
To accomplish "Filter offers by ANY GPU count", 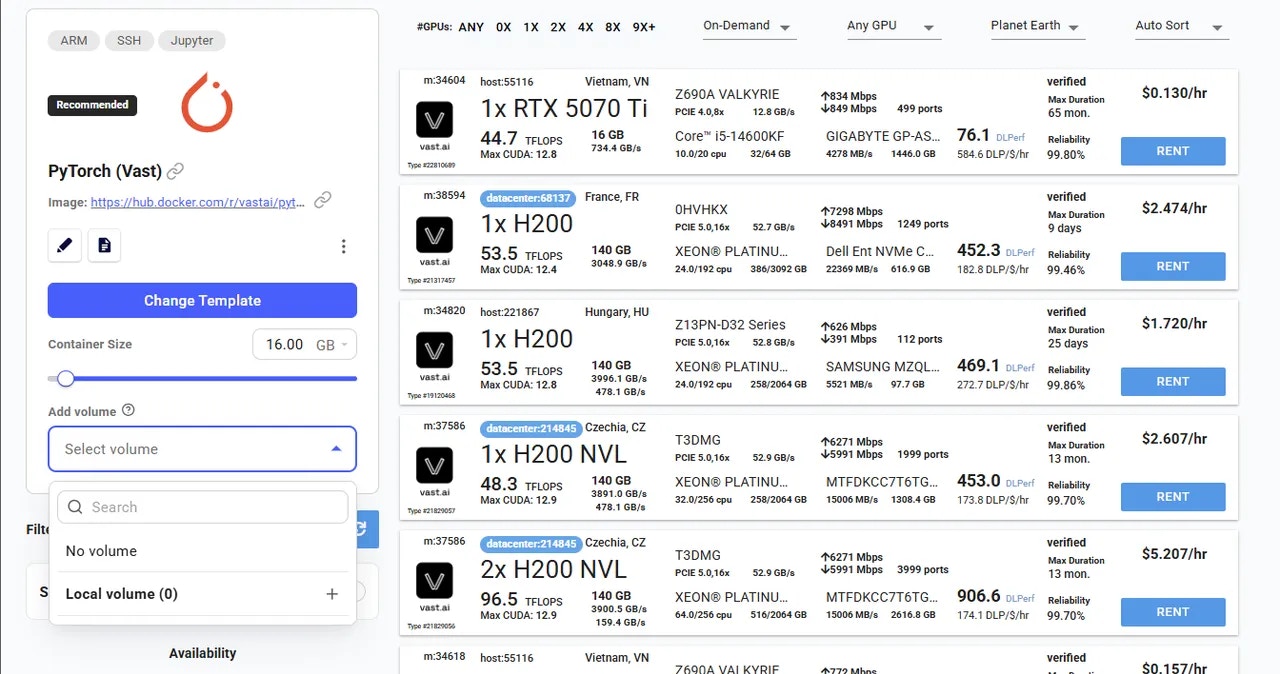I will 471,27.
